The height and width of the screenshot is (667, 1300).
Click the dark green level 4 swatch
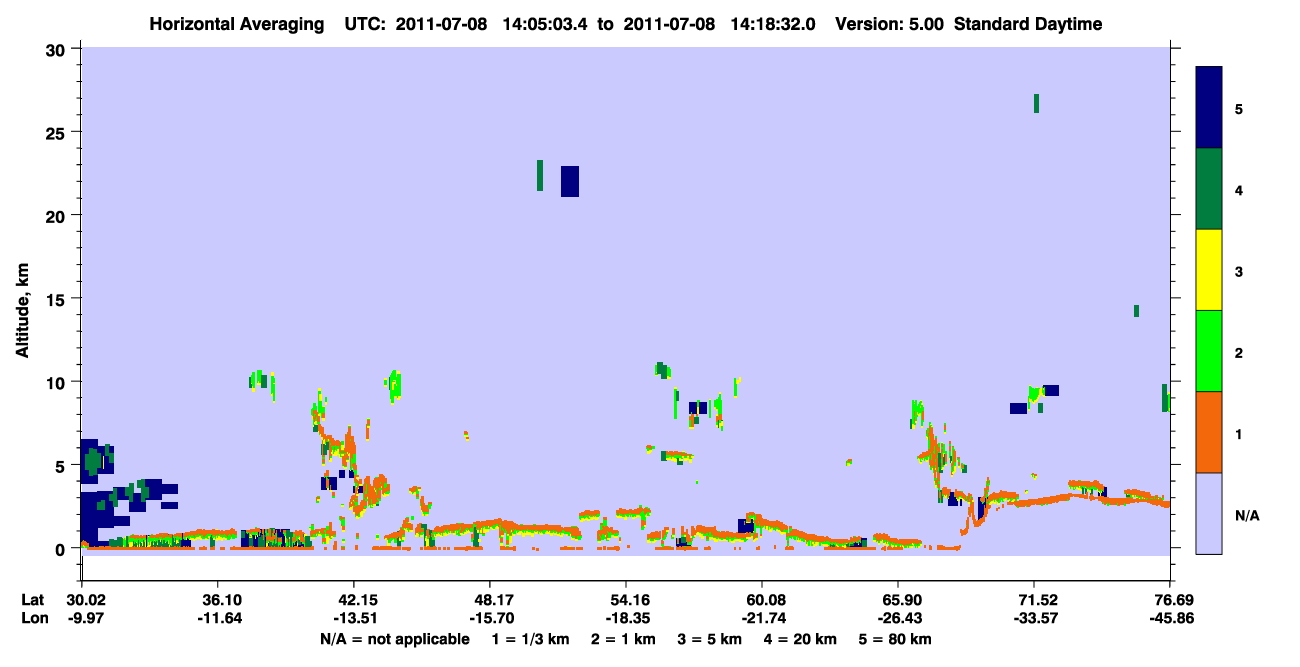[1209, 189]
